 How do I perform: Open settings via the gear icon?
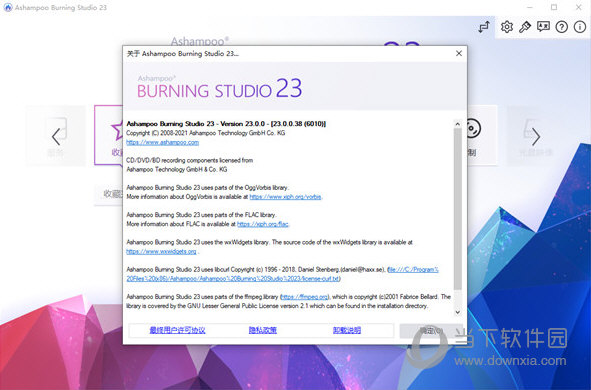click(507, 27)
